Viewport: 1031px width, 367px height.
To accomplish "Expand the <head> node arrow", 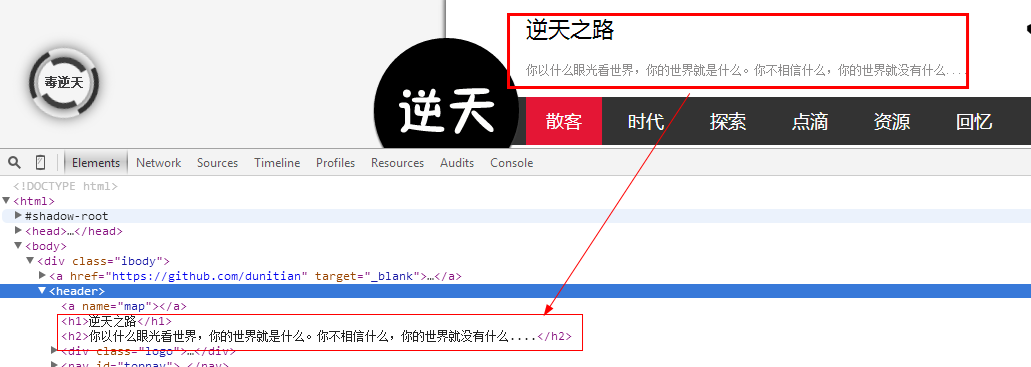I will 18,231.
